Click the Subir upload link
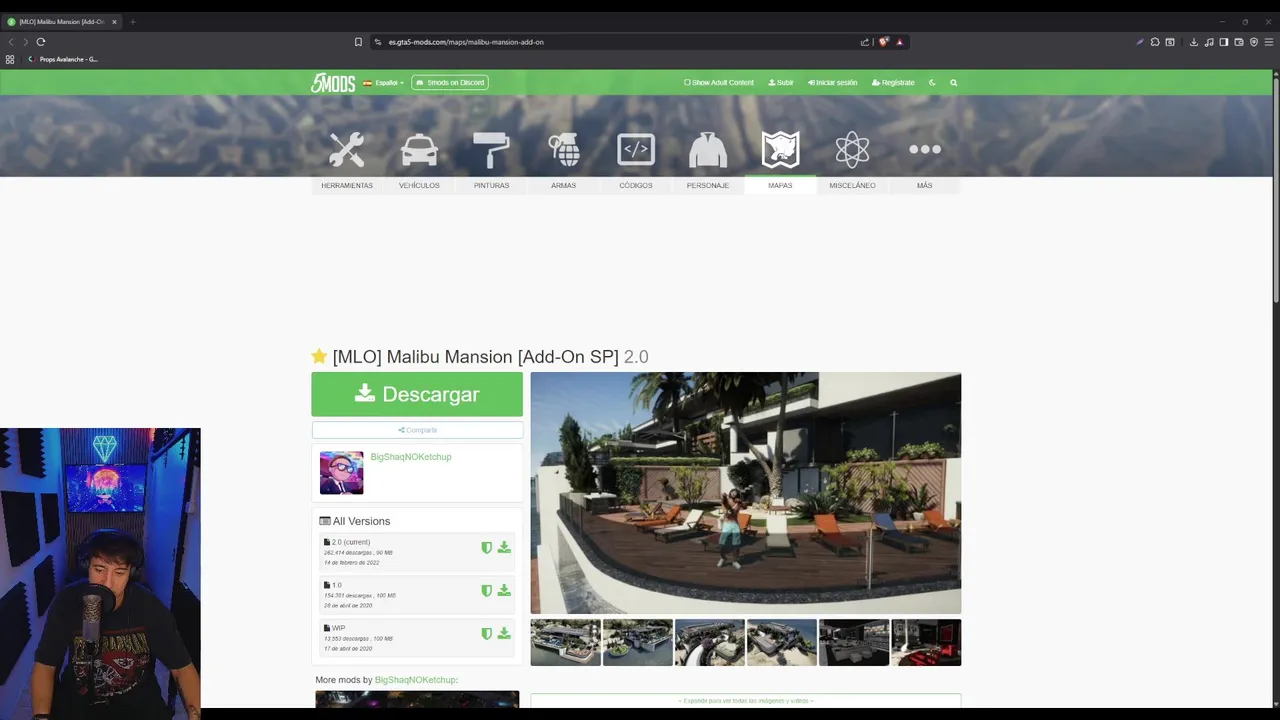Screen dimensions: 1280x720 pos(781,83)
